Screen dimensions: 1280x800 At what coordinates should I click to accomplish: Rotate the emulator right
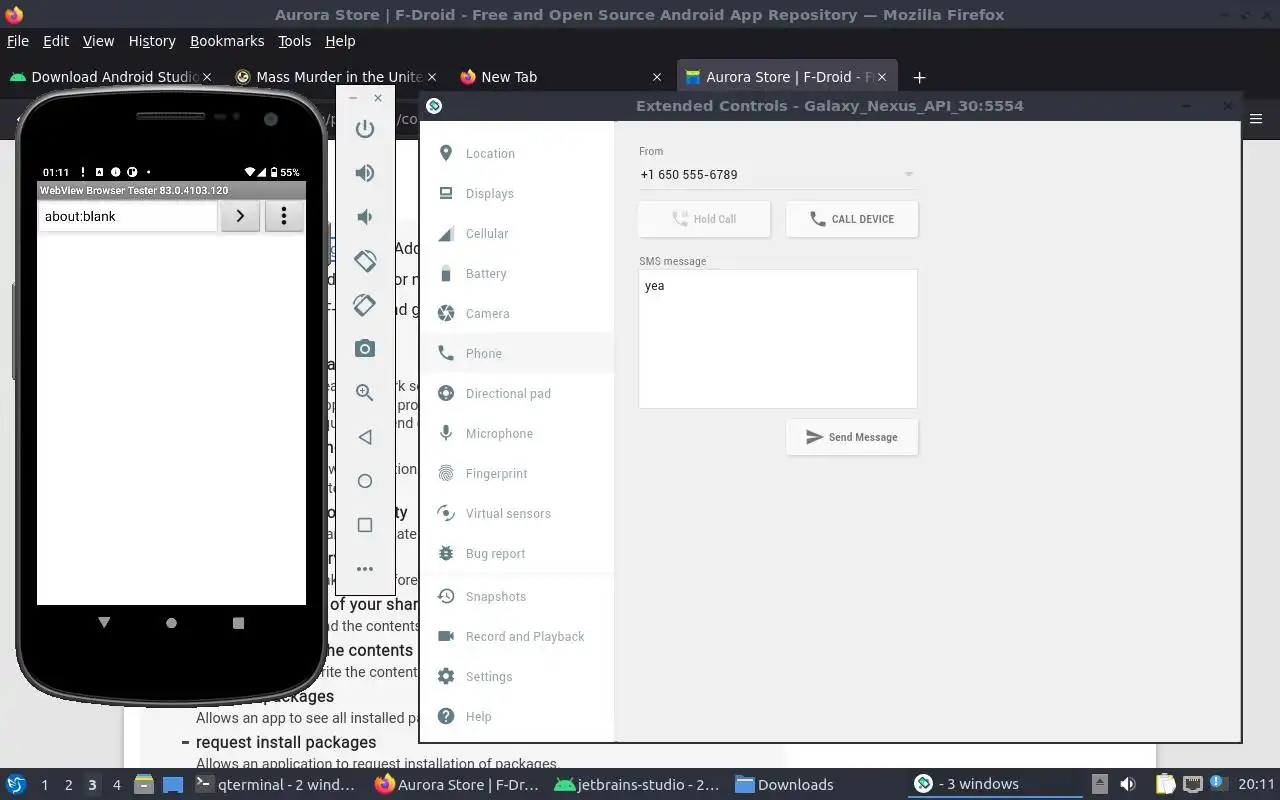pyautogui.click(x=365, y=305)
